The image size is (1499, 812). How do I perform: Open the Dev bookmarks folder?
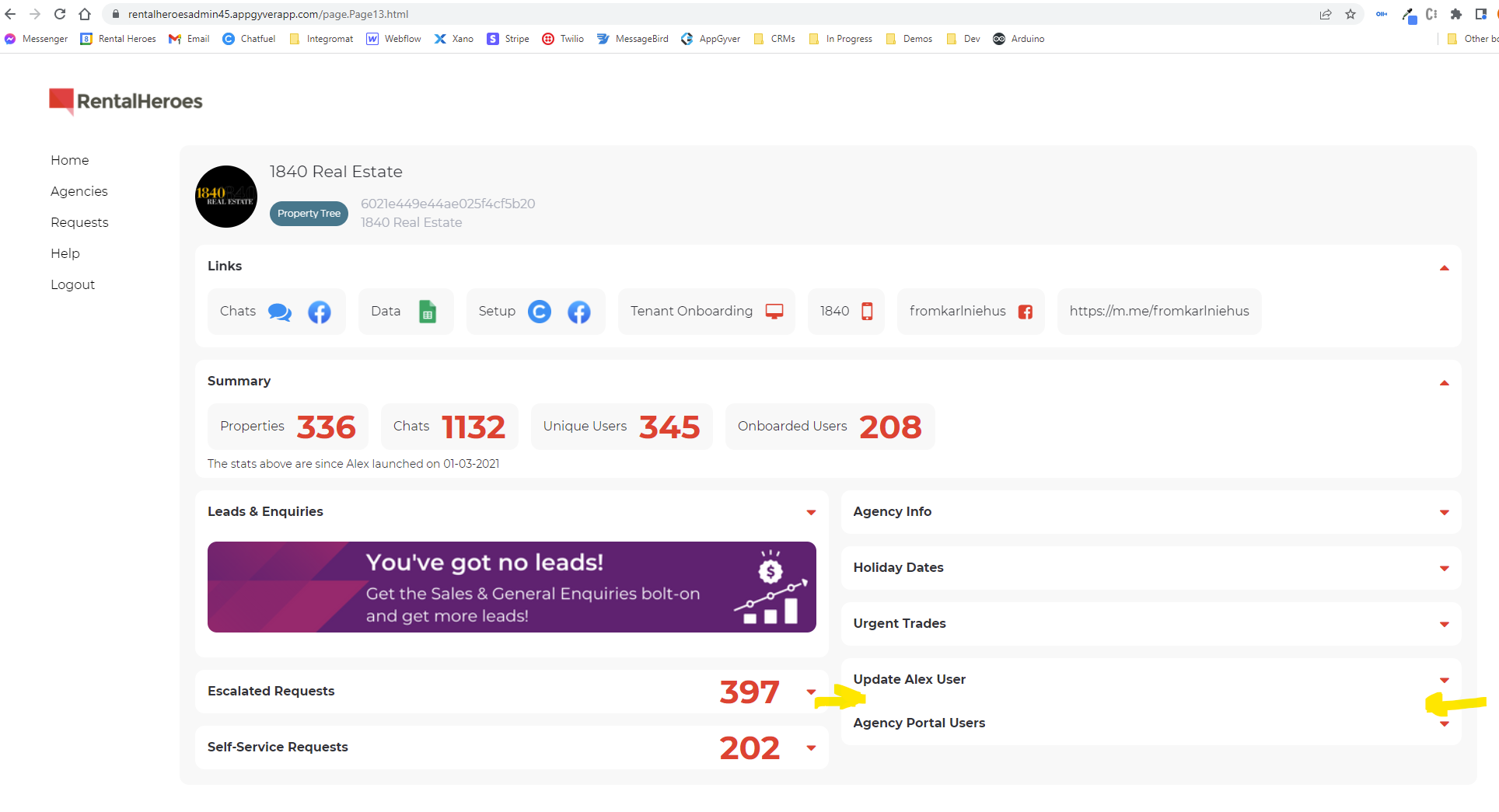[x=963, y=39]
